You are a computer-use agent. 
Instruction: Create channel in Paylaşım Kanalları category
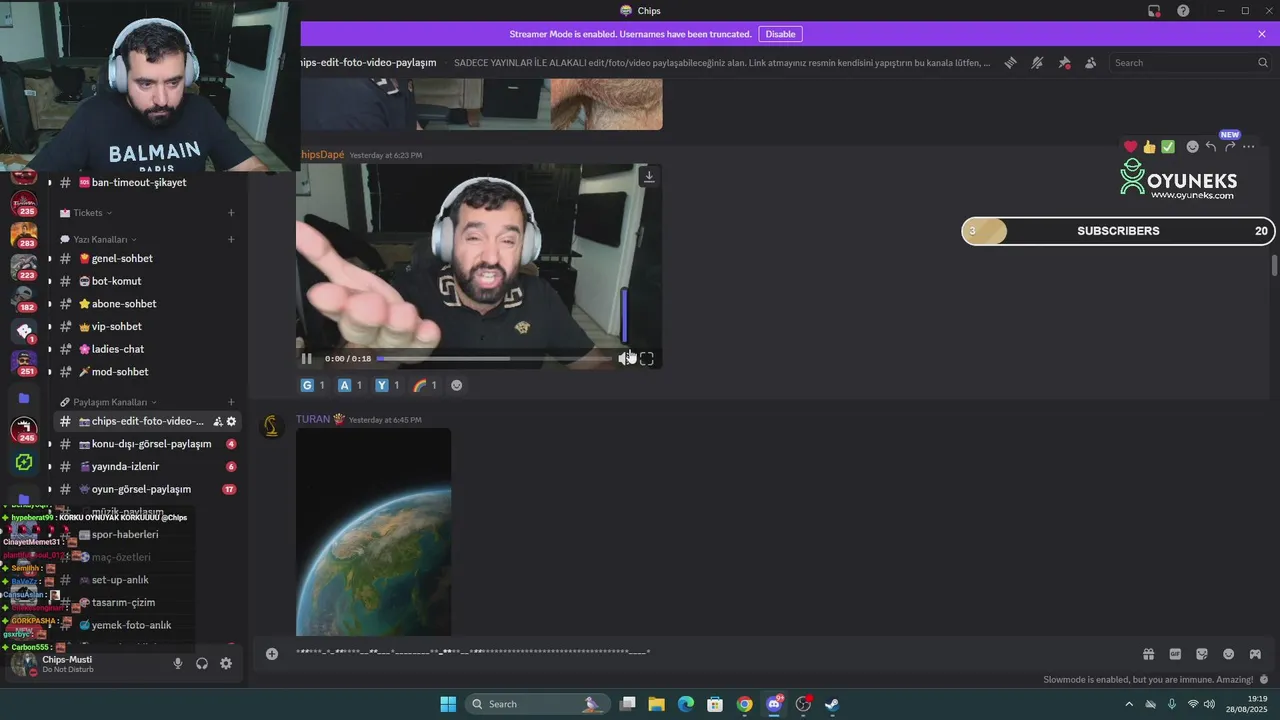[231, 402]
